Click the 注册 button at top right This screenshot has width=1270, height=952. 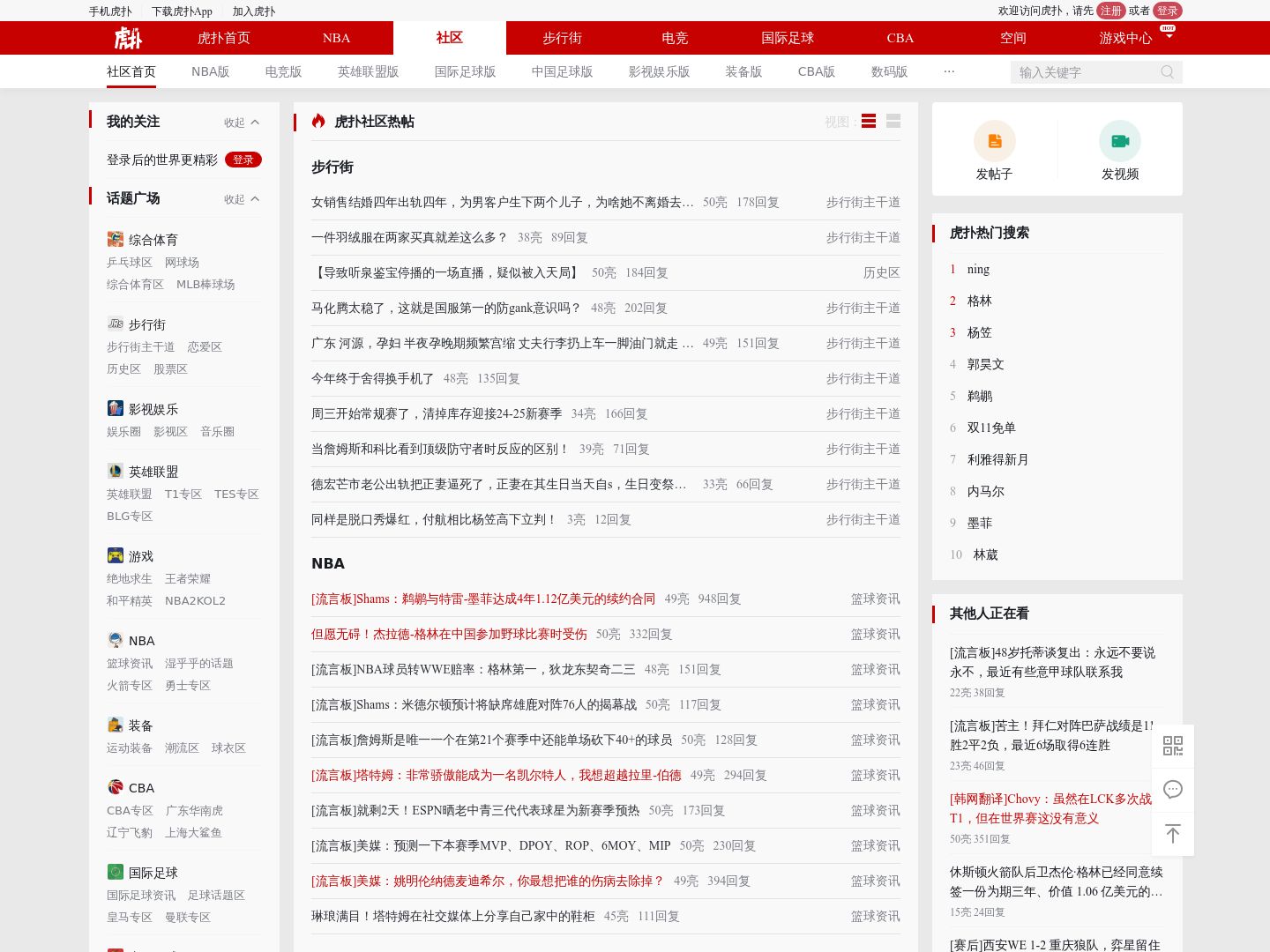tap(1111, 11)
